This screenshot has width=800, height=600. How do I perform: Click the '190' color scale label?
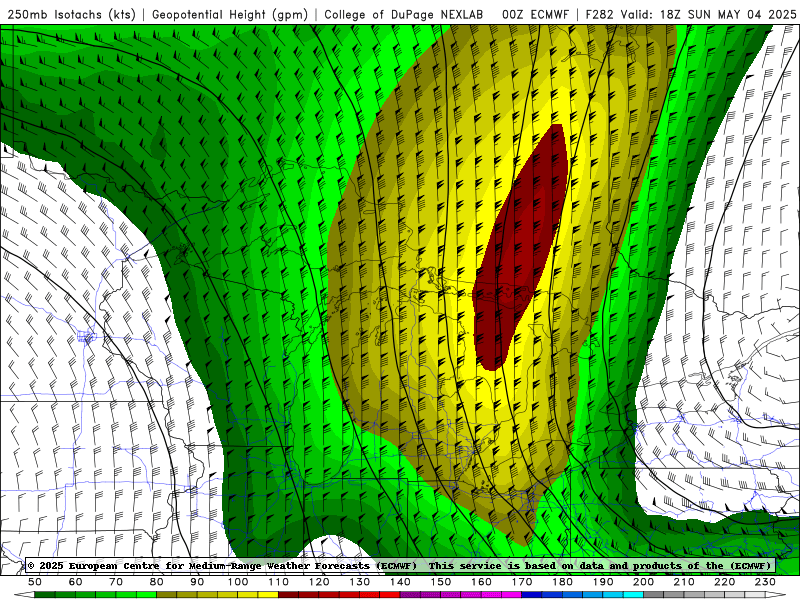[x=603, y=582]
